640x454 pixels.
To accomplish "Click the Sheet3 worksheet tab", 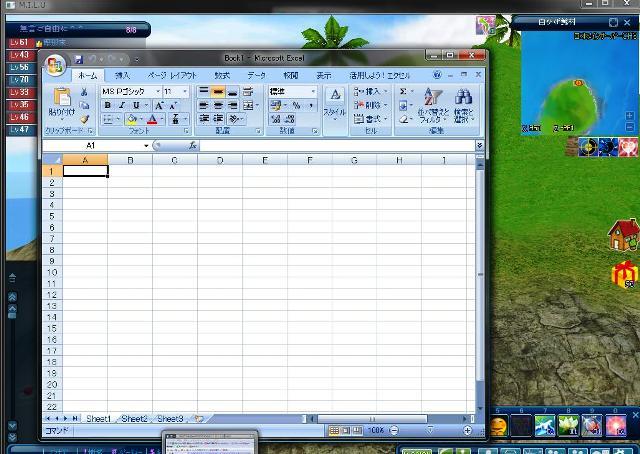I will click(x=169, y=419).
